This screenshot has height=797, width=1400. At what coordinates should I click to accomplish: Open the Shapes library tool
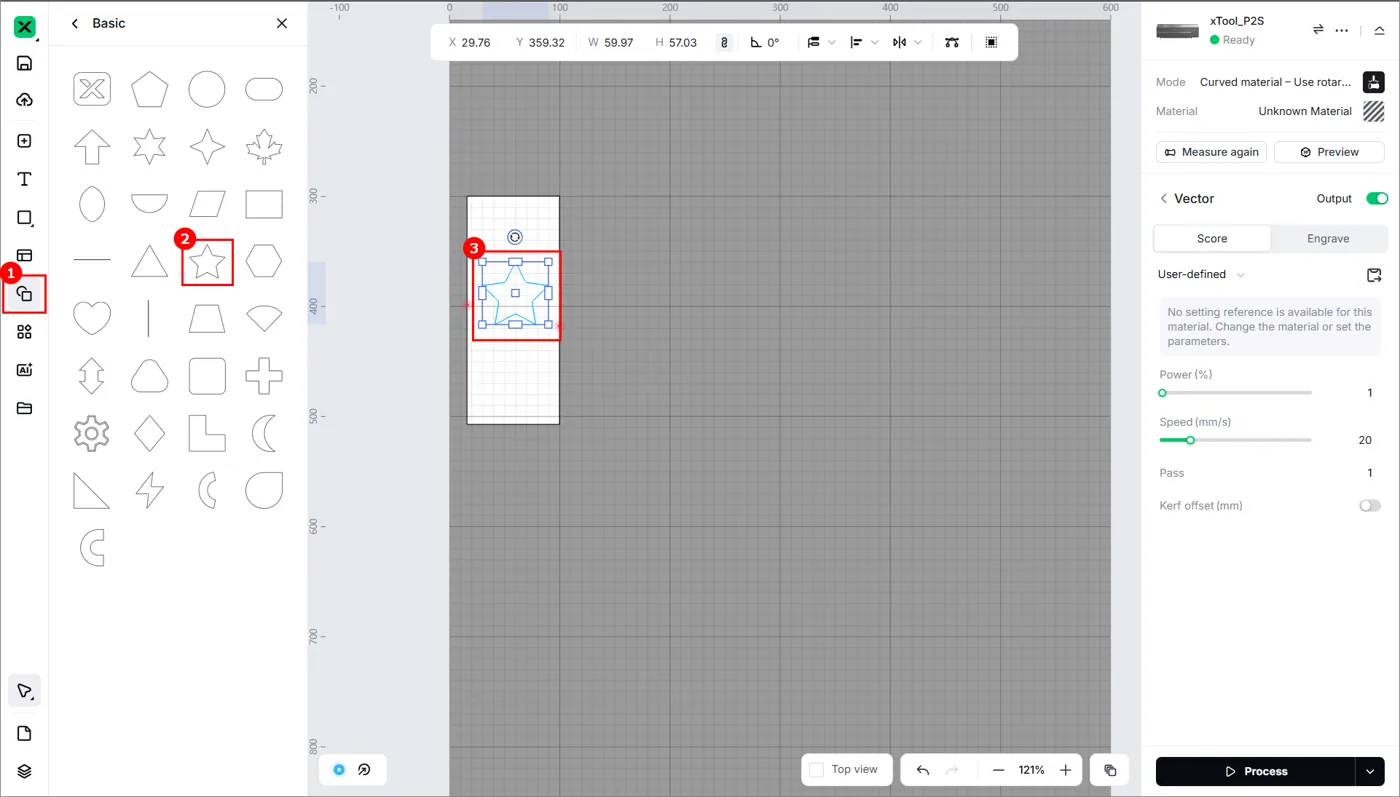(x=25, y=294)
